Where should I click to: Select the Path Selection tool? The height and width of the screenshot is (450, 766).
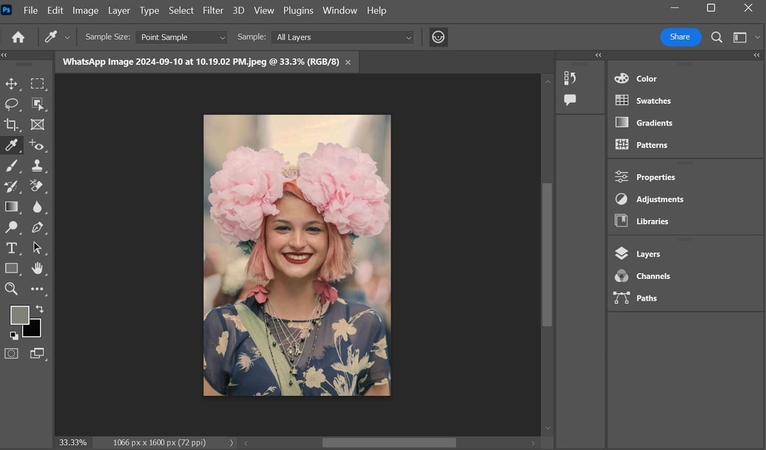click(37, 248)
